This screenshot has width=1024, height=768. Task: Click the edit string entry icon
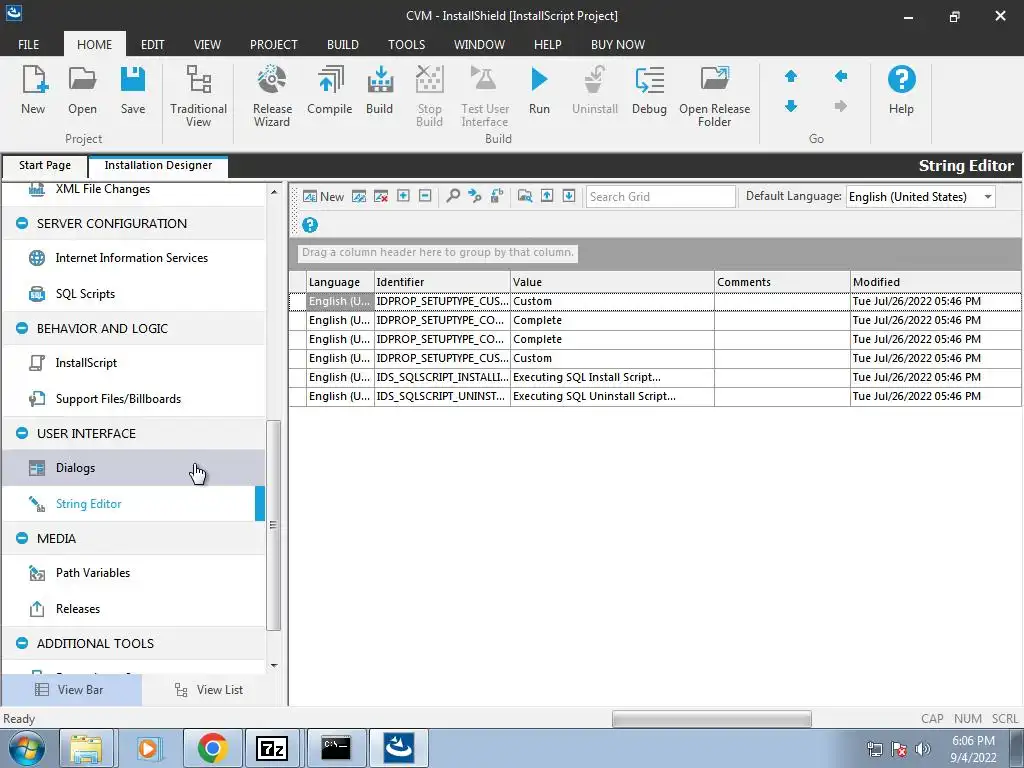(359, 197)
